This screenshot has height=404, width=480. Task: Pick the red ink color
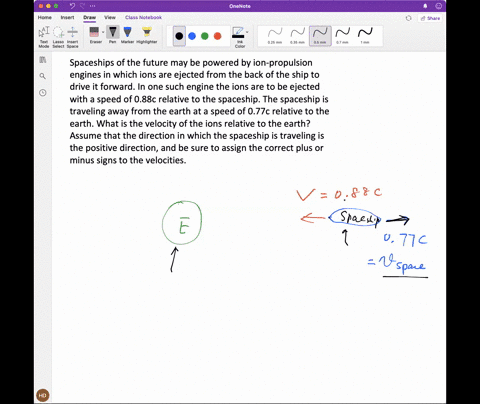218,36
